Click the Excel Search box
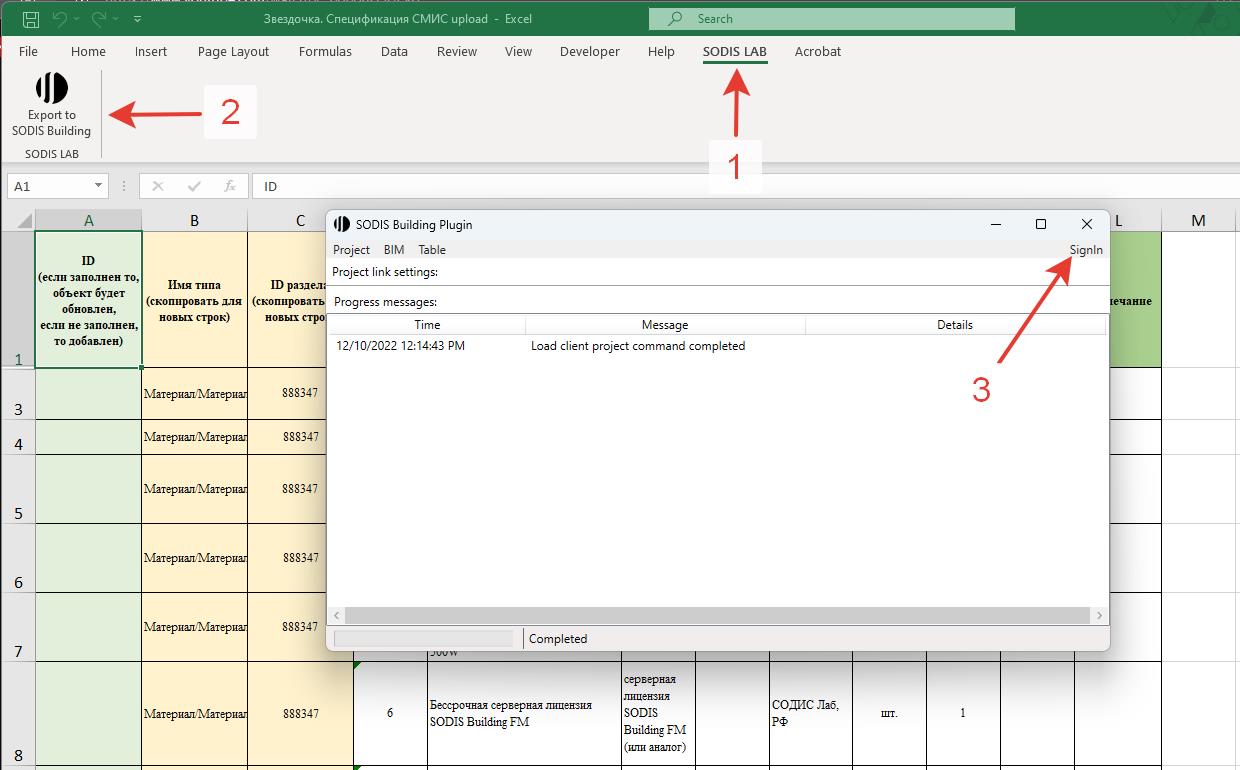1240x770 pixels. (831, 18)
